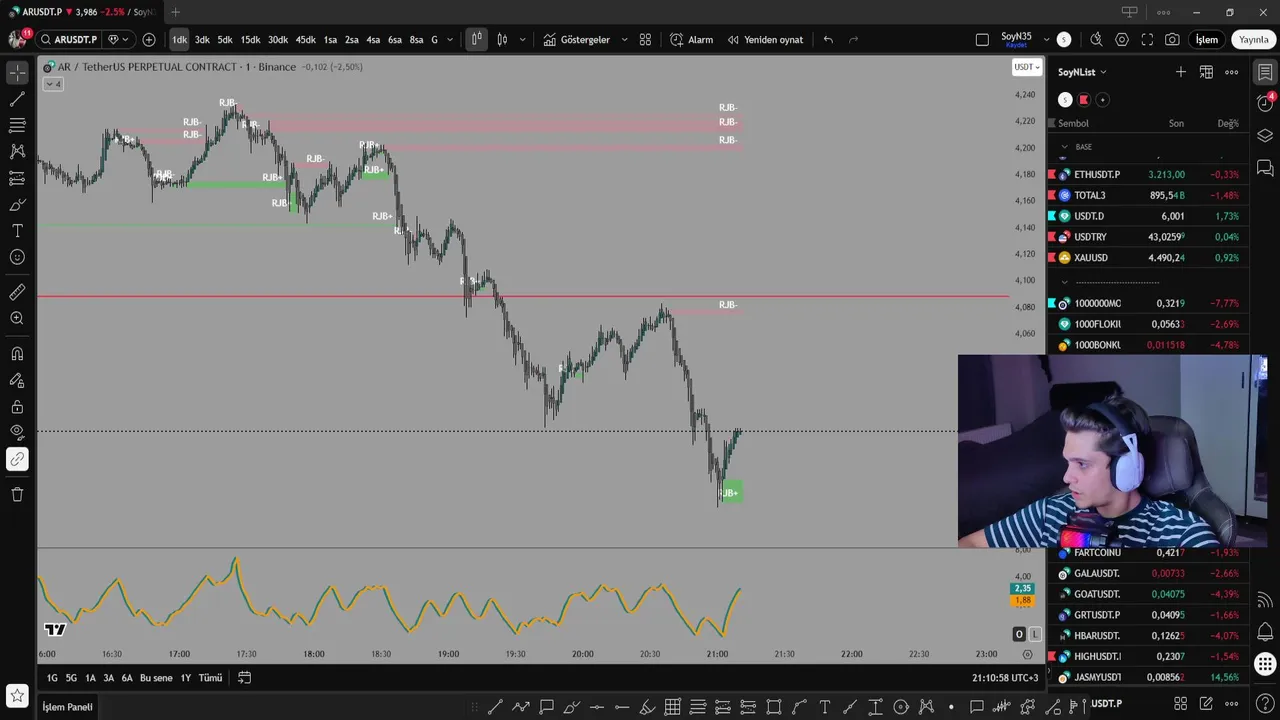Select the text annotation tool
Viewport: 1280px width, 720px height.
point(17,231)
